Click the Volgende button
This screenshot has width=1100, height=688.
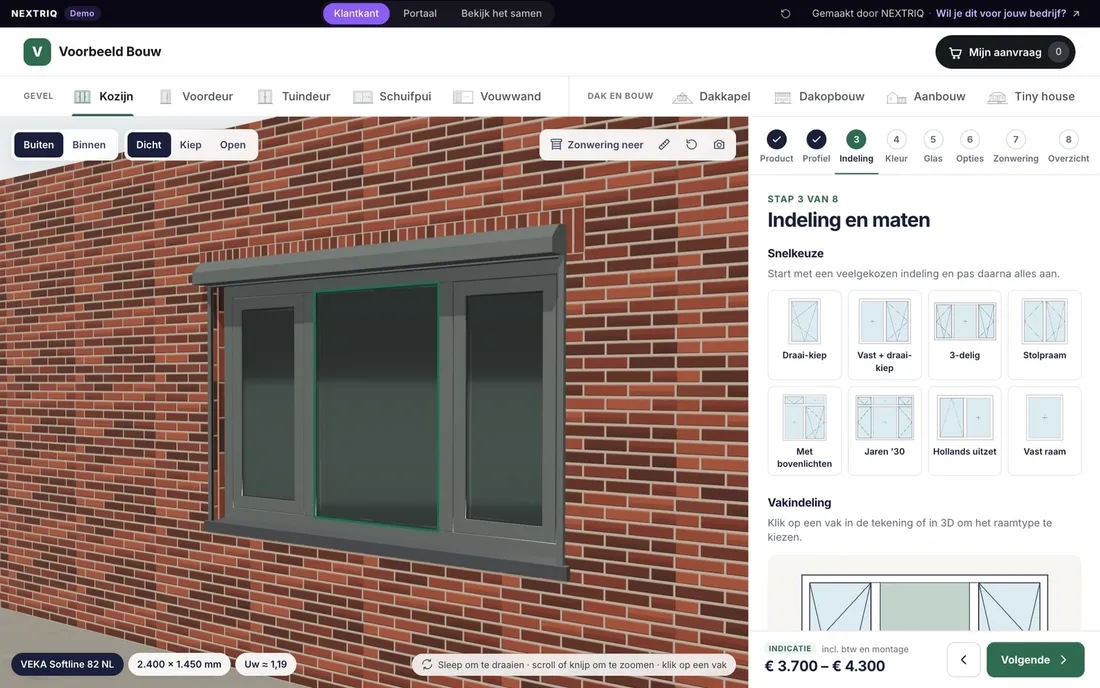[x=1035, y=660]
